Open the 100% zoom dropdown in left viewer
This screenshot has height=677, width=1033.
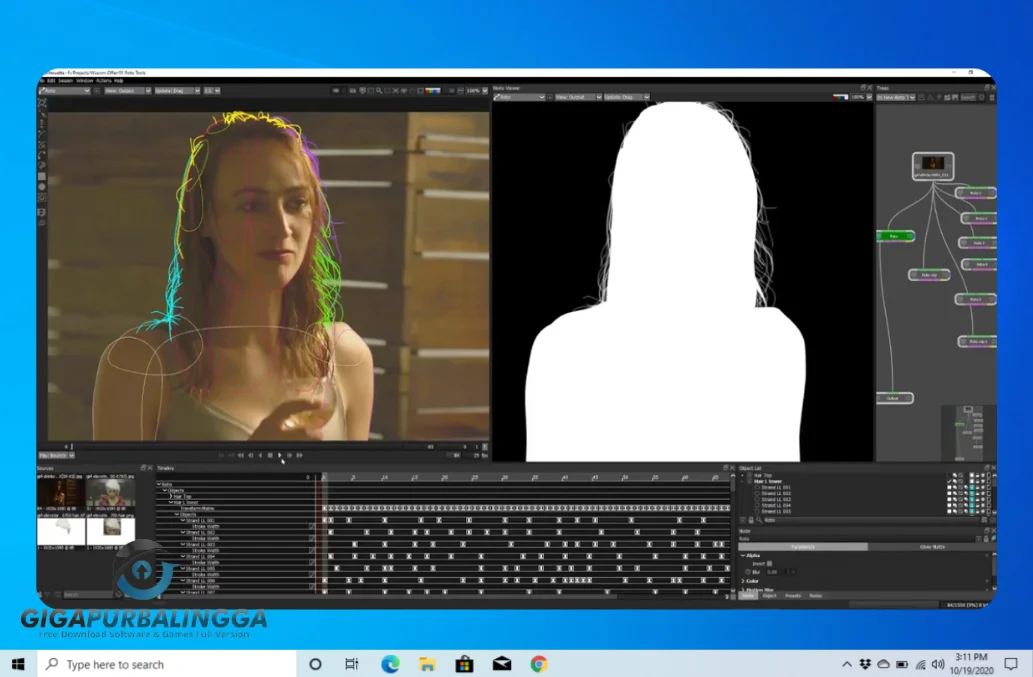point(476,91)
